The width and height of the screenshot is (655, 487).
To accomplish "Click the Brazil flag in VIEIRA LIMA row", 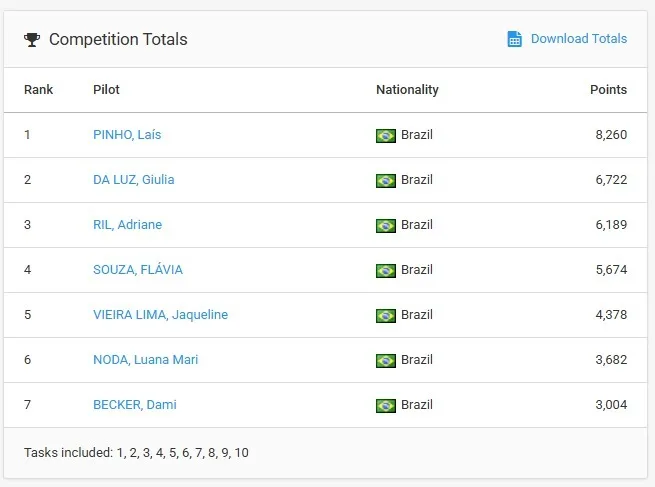I will (386, 315).
